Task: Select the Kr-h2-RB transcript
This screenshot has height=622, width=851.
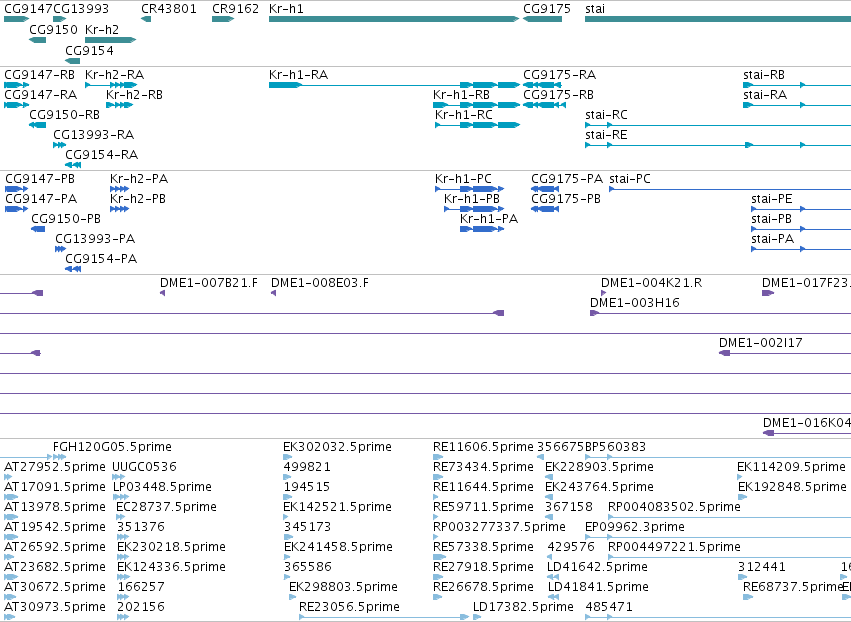Action: click(119, 105)
